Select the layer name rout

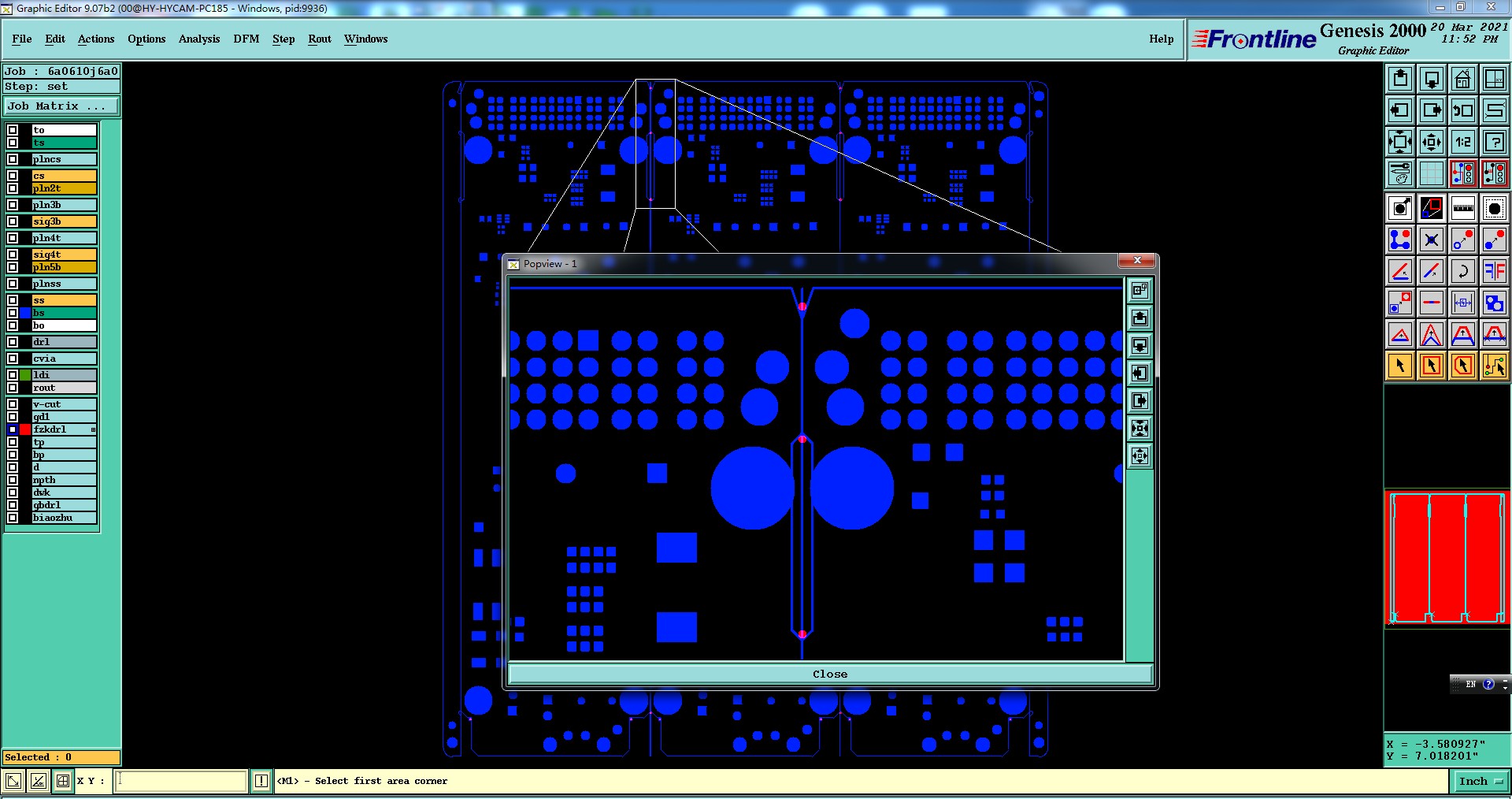click(64, 388)
